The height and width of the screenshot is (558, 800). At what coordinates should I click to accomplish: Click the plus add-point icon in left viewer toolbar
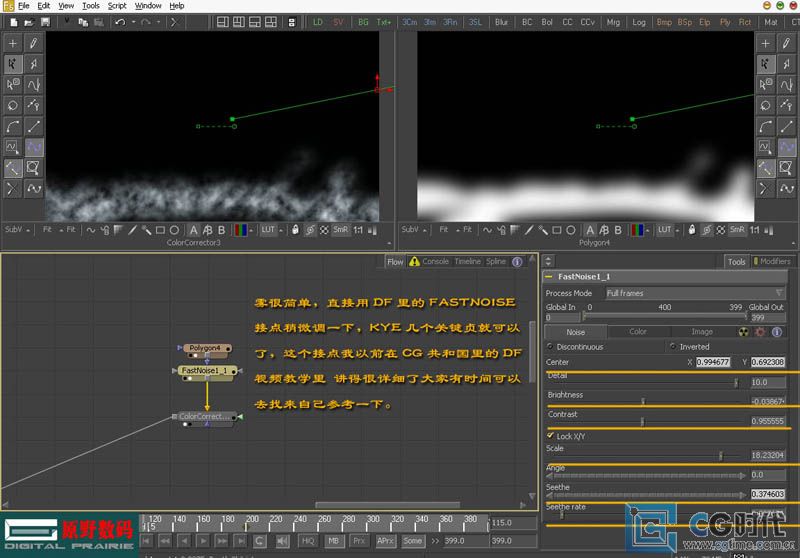click(13, 43)
